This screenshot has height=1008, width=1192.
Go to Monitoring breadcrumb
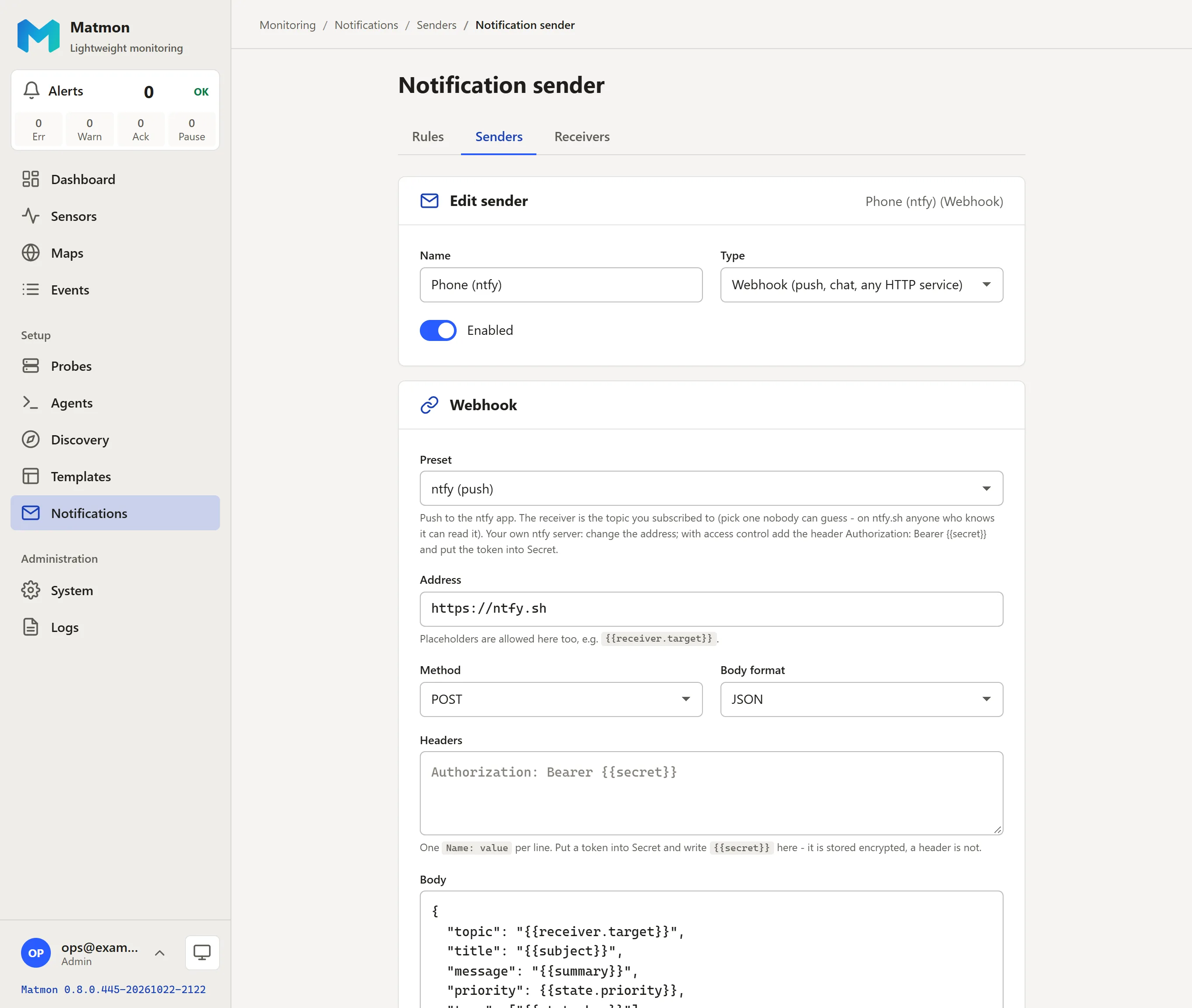(x=287, y=25)
